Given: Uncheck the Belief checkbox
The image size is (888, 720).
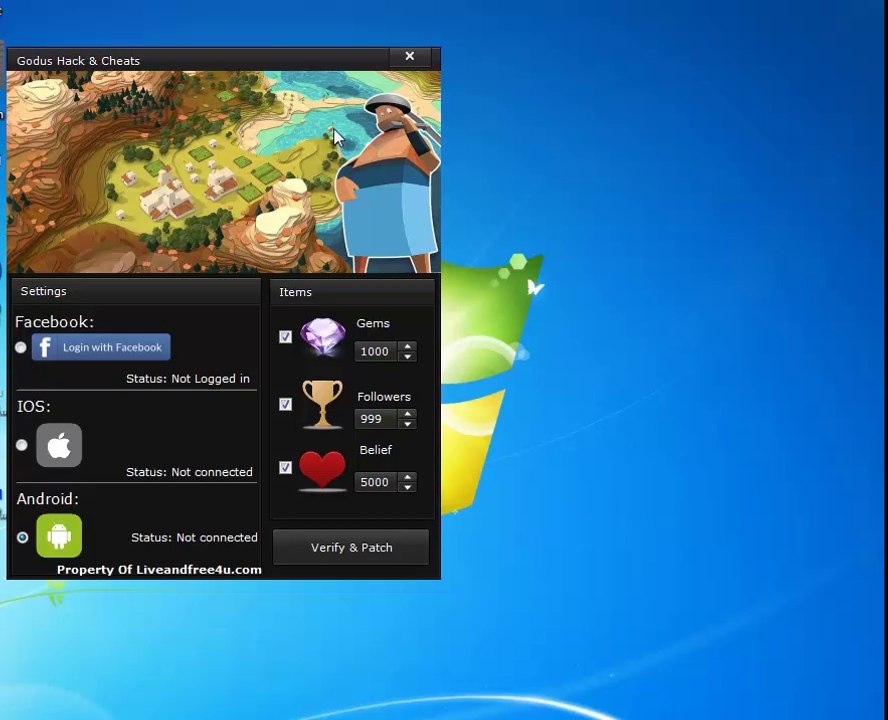Looking at the screenshot, I should (x=285, y=467).
